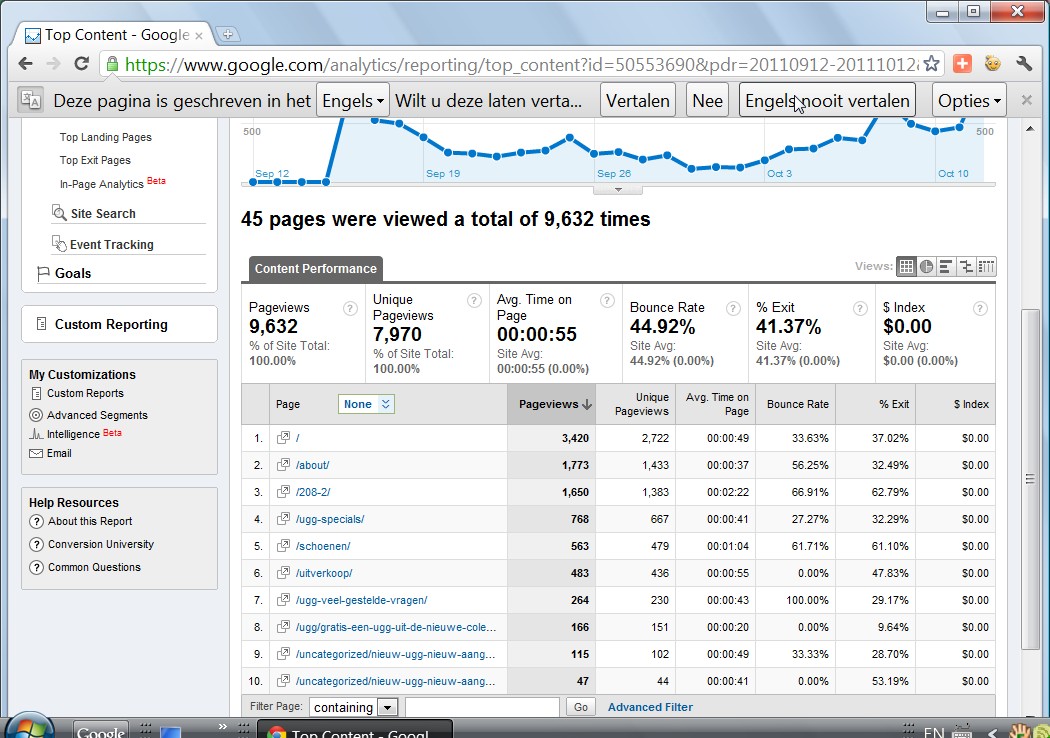Click the Windows Start button

(27, 728)
